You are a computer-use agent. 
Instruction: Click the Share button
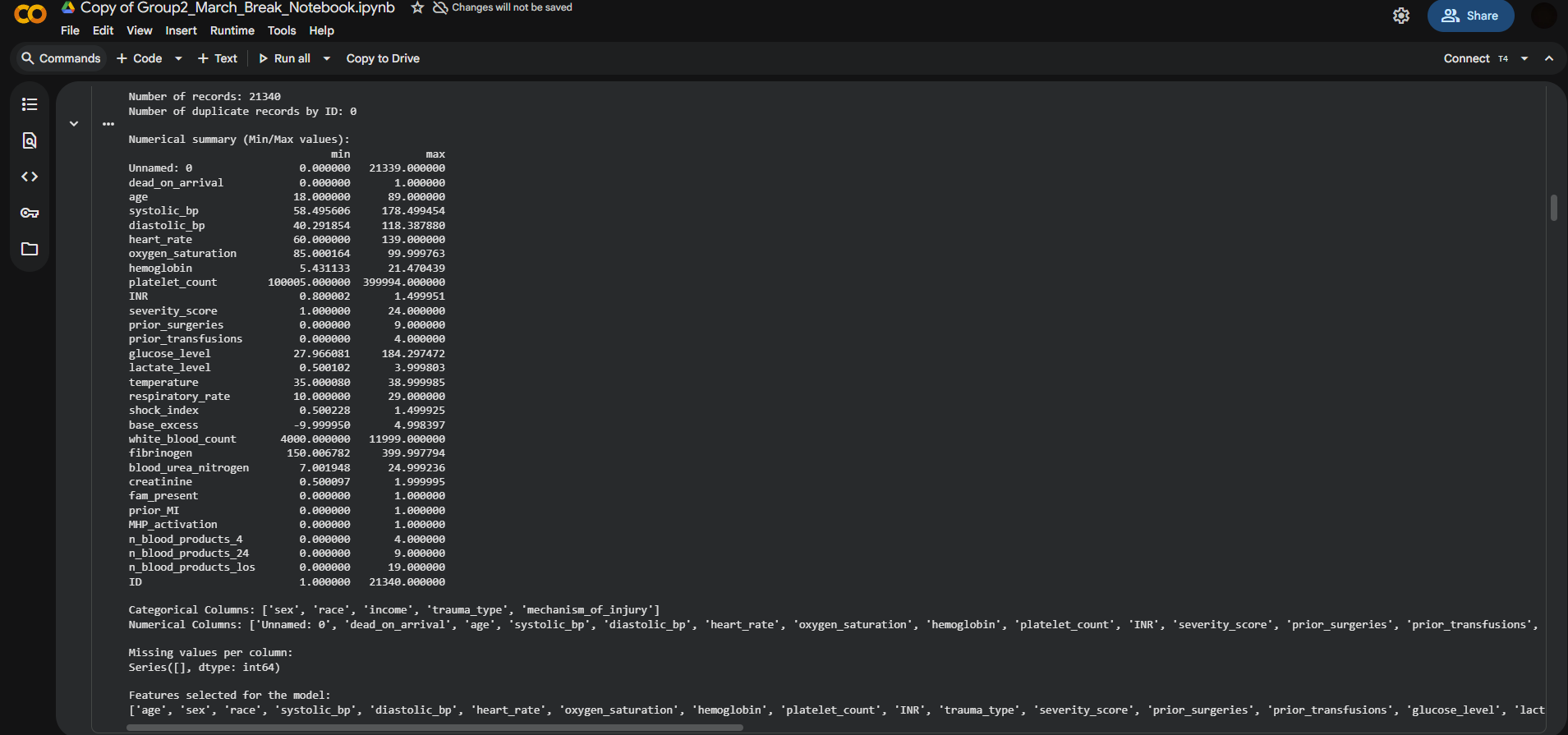click(x=1470, y=16)
